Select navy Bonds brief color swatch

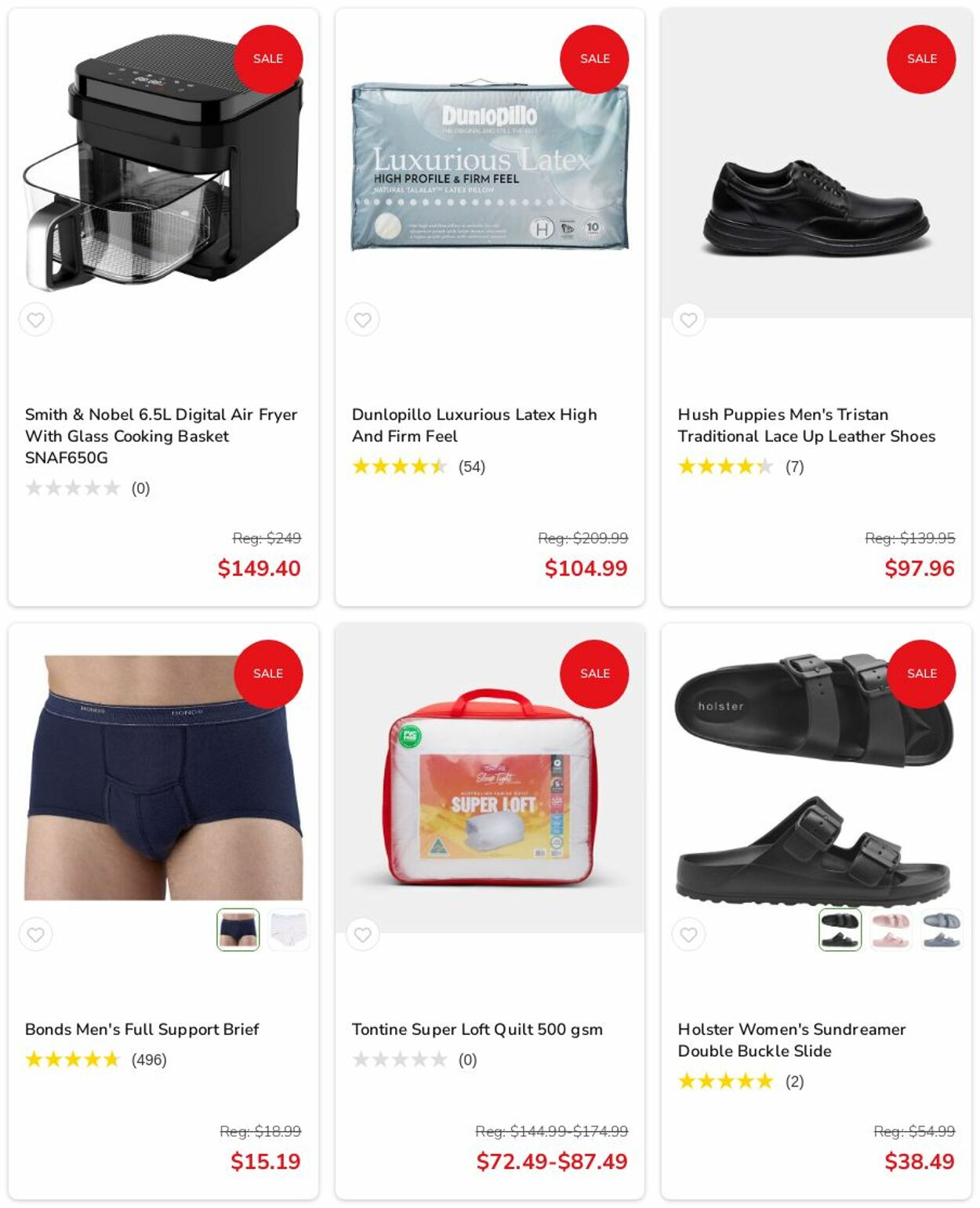click(238, 930)
